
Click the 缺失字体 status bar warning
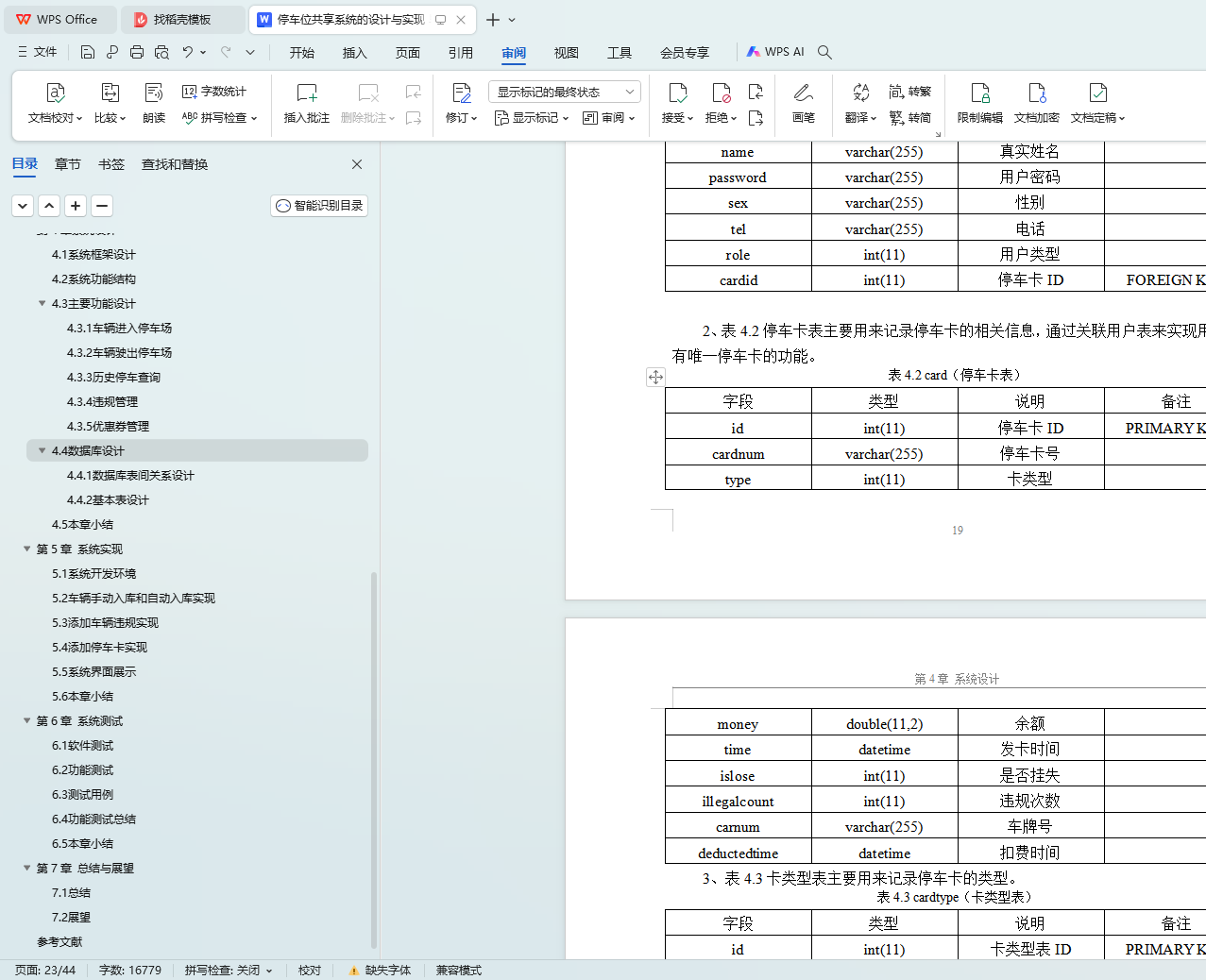point(380,971)
